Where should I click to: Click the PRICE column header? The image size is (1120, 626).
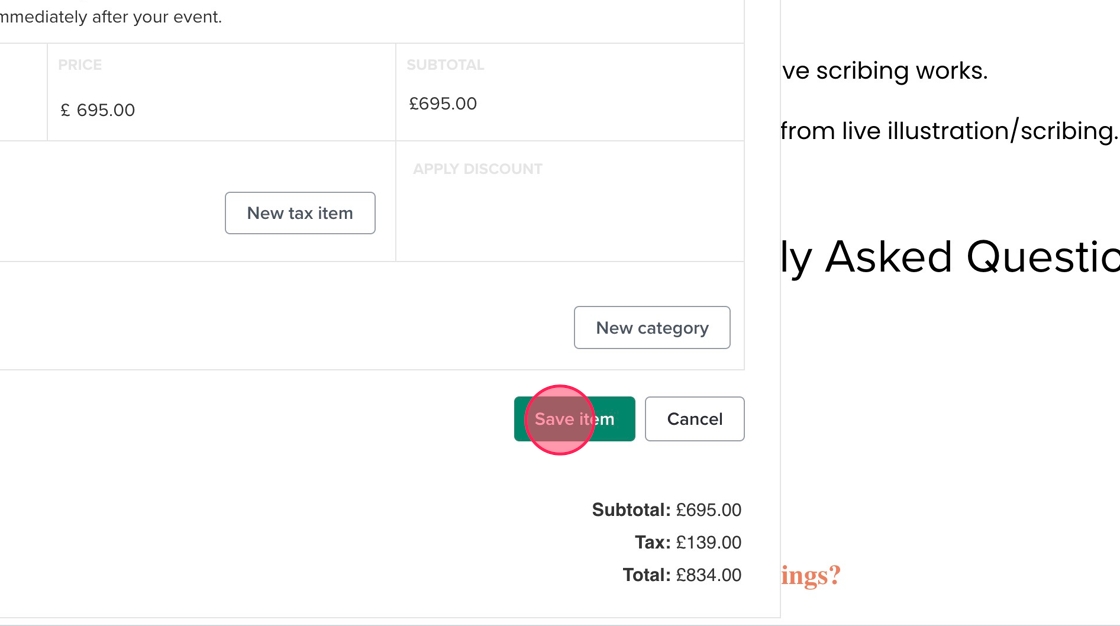80,65
